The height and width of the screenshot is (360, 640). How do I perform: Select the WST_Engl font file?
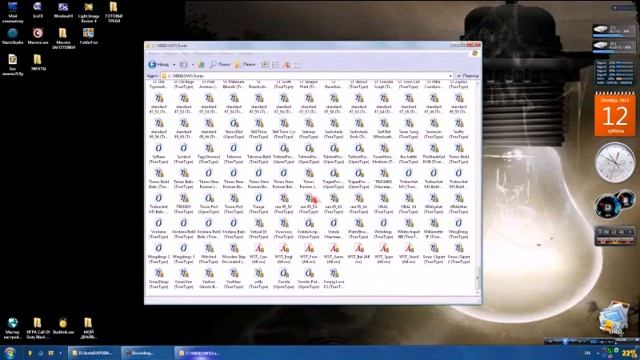pyautogui.click(x=284, y=253)
